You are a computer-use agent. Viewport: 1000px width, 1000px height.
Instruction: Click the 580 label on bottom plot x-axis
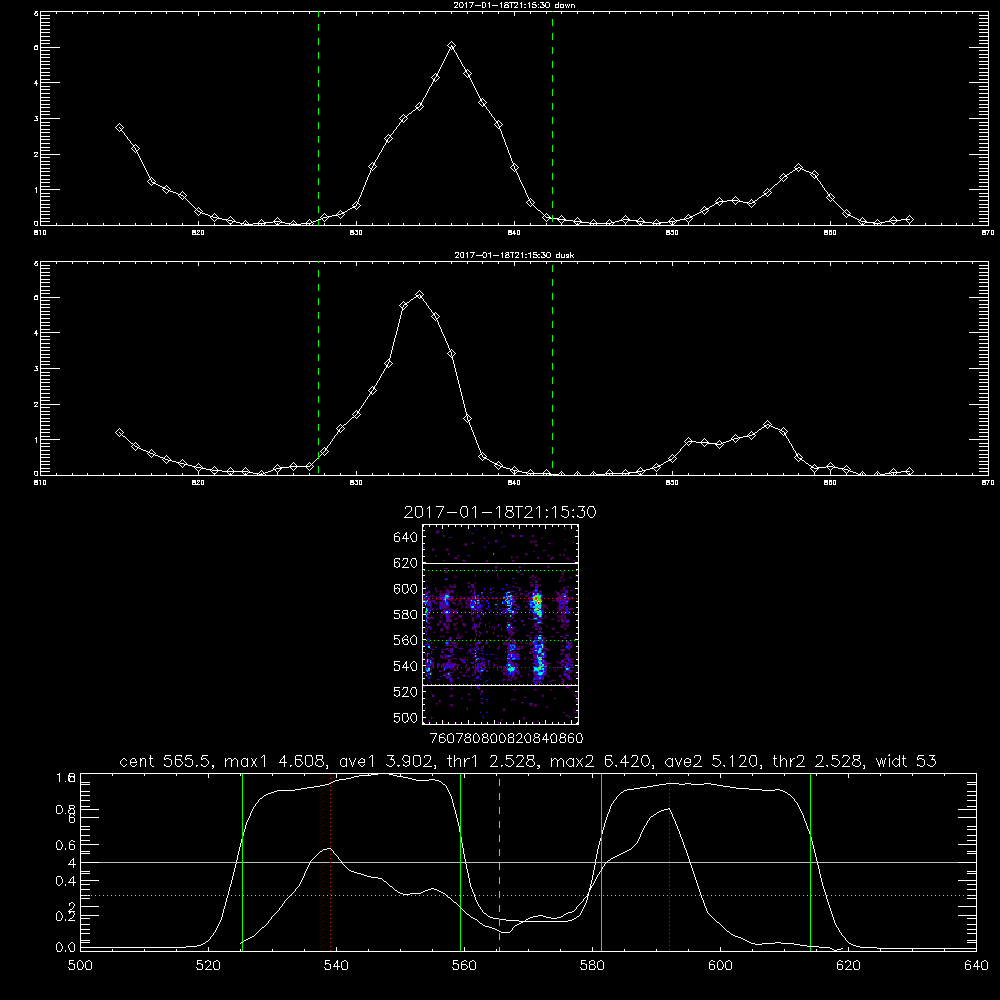592,966
